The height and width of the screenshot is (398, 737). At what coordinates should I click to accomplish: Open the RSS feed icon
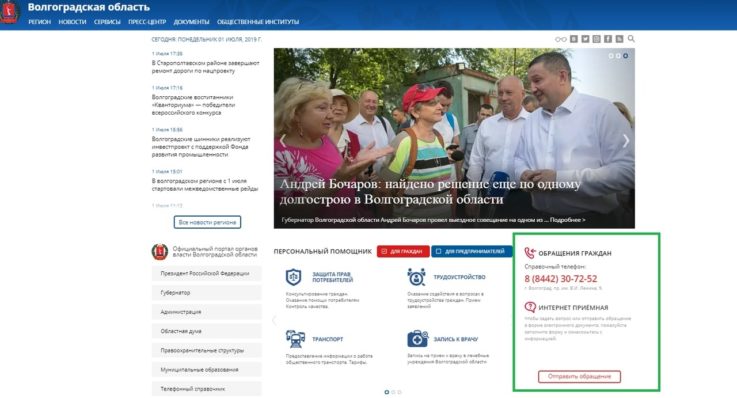[619, 39]
